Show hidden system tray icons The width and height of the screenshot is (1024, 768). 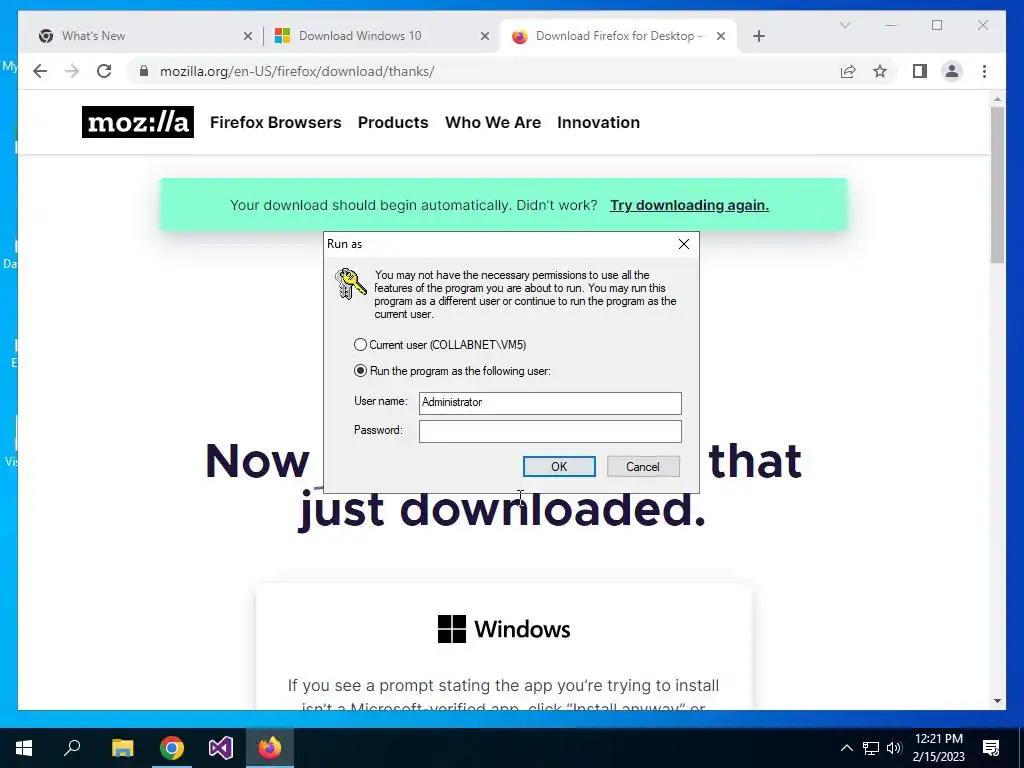(x=846, y=748)
